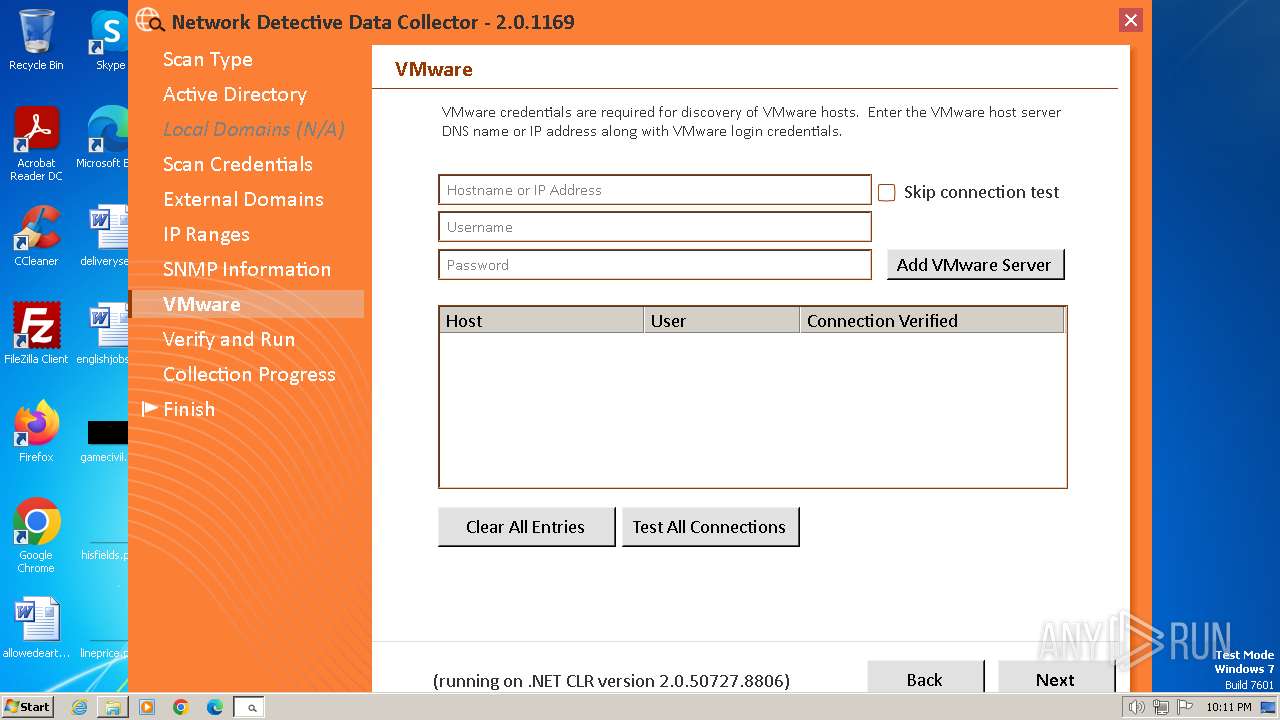Focus the Username field

[655, 227]
